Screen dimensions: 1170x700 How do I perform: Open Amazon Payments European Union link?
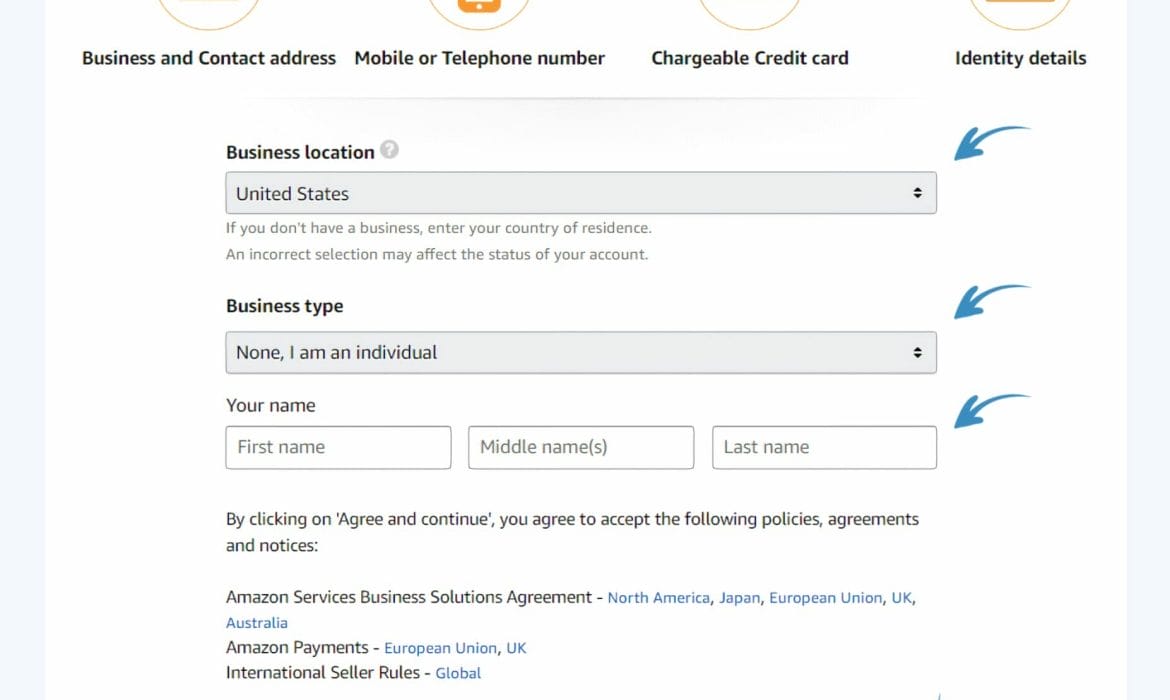coord(440,648)
